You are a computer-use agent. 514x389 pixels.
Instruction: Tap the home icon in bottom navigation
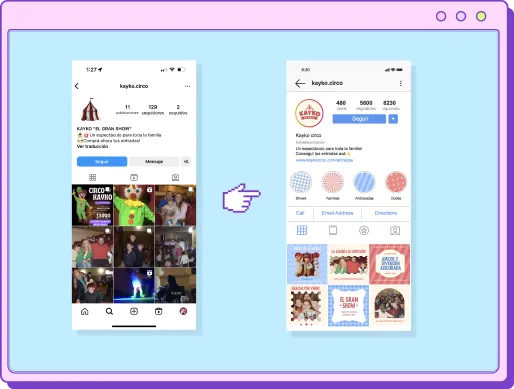pyautogui.click(x=85, y=311)
